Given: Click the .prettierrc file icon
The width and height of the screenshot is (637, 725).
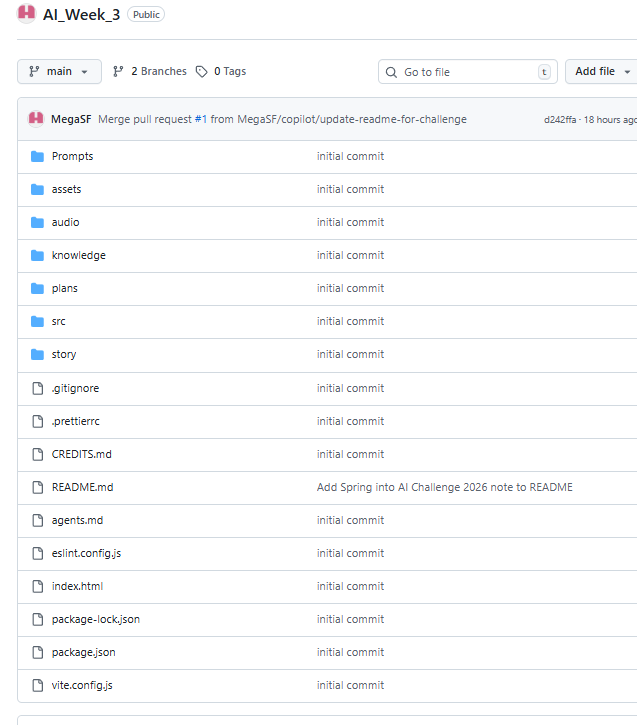Looking at the screenshot, I should point(37,421).
